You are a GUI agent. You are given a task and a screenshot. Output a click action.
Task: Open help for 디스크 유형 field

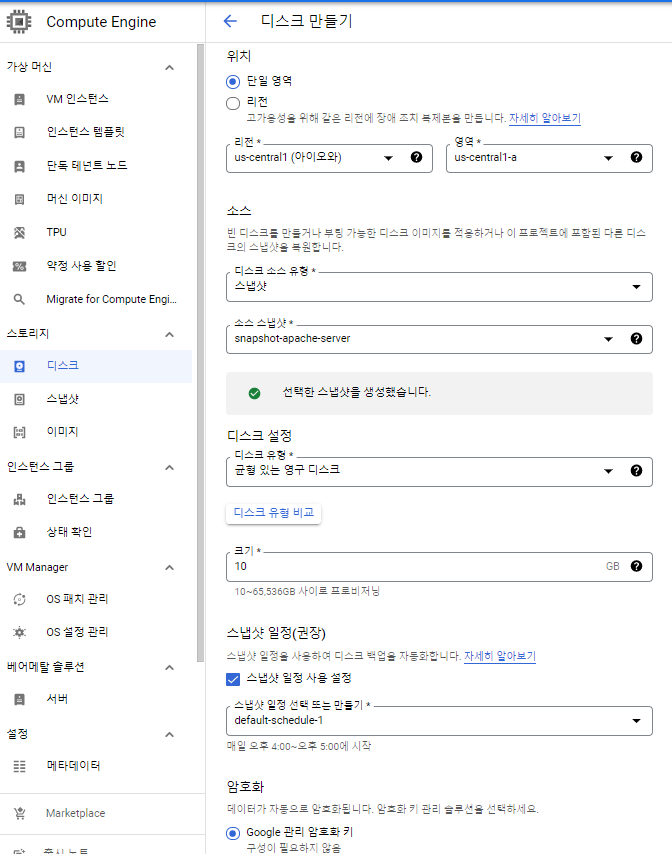tap(636, 471)
